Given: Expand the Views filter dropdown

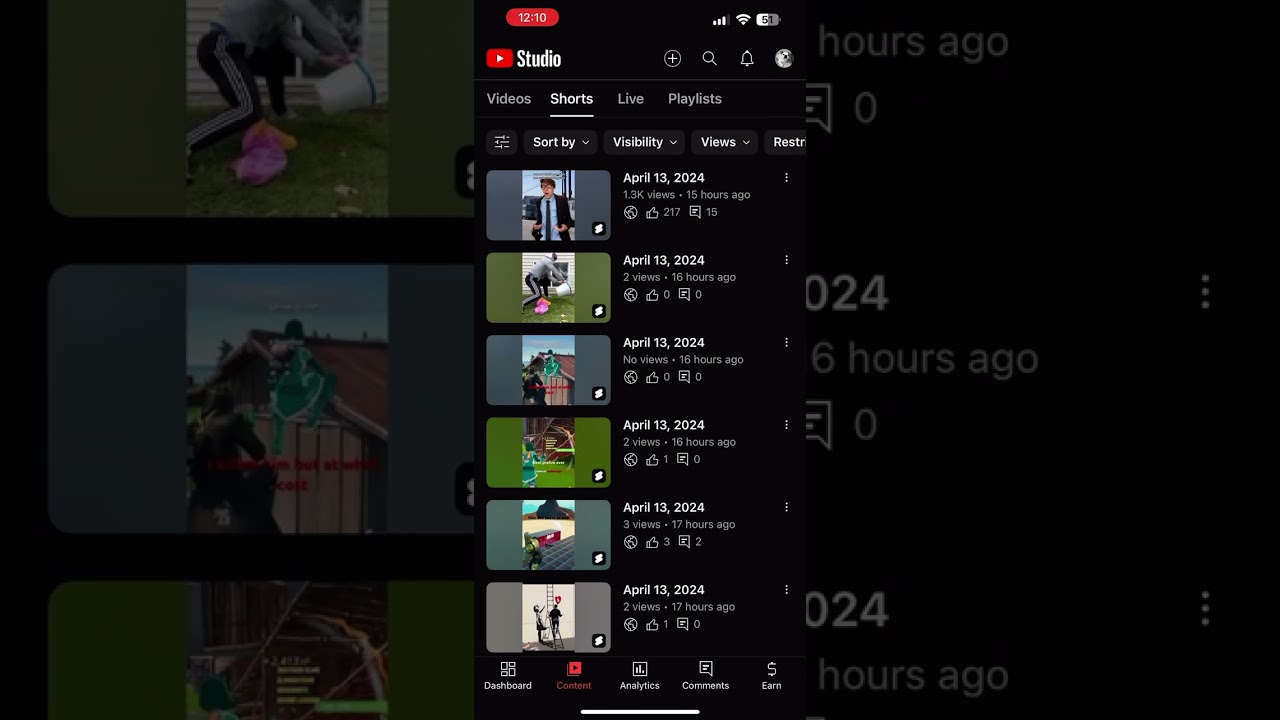Looking at the screenshot, I should point(725,142).
